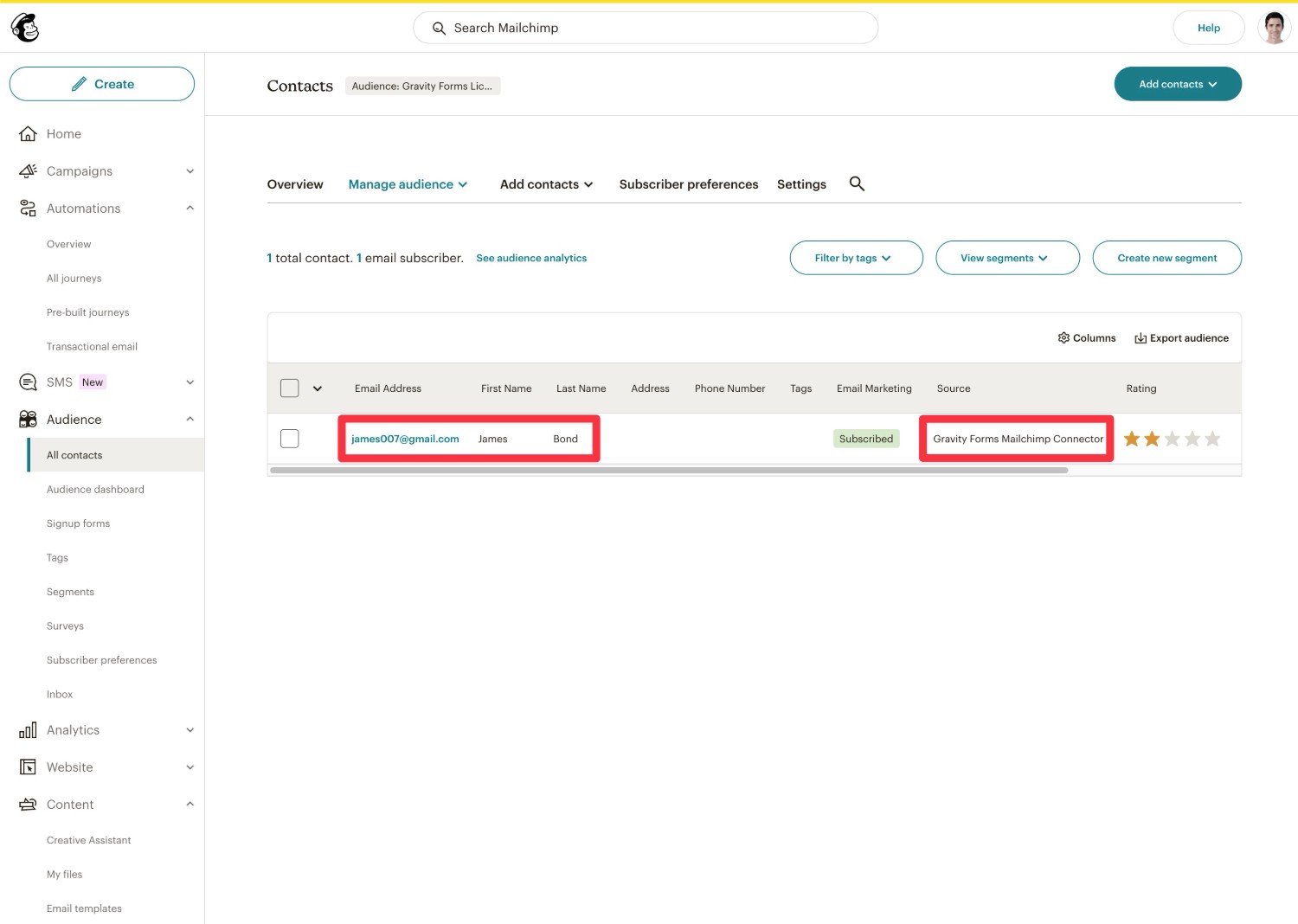The width and height of the screenshot is (1298, 924).
Task: Click the Rating column header
Action: 1141,388
